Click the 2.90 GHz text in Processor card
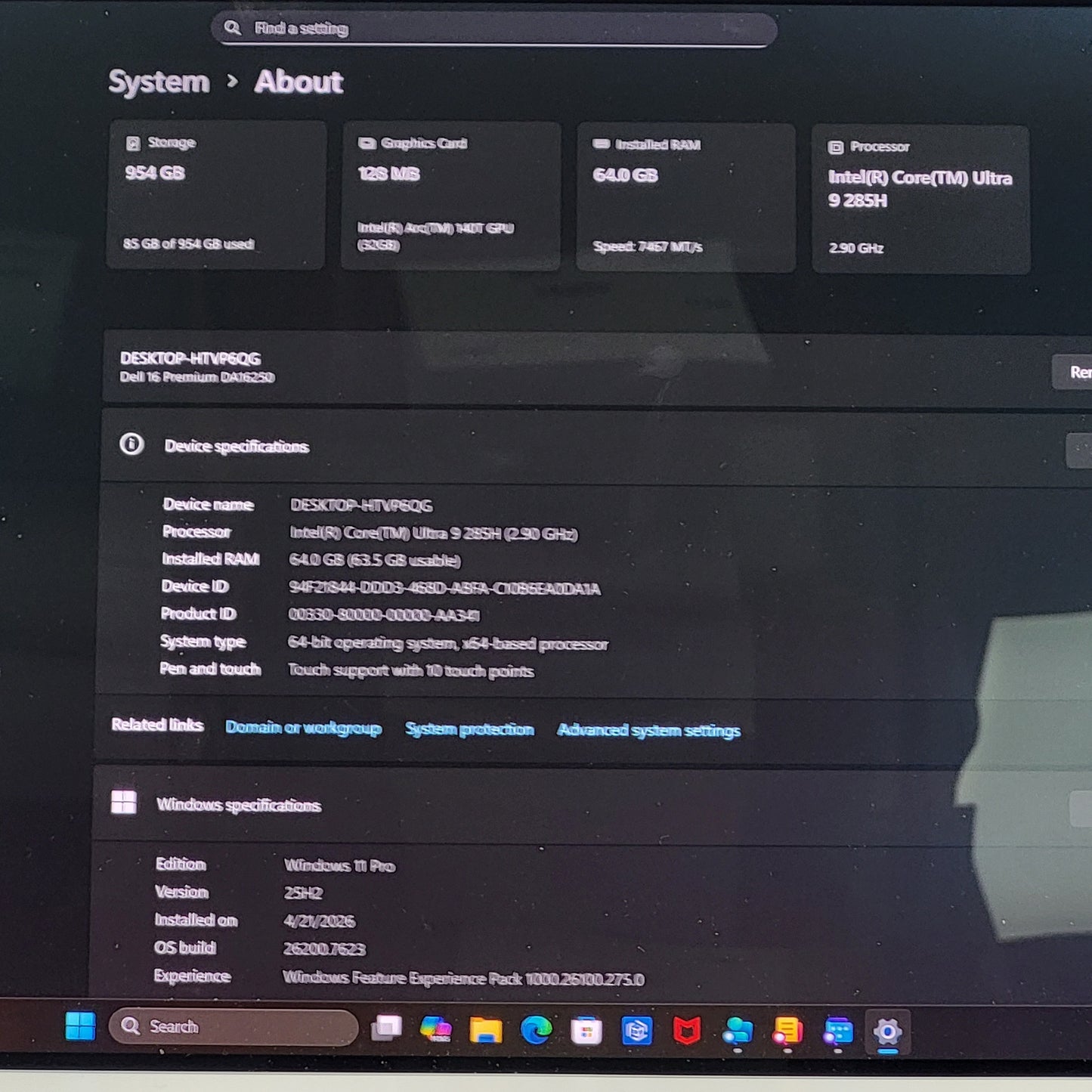 coord(856,248)
